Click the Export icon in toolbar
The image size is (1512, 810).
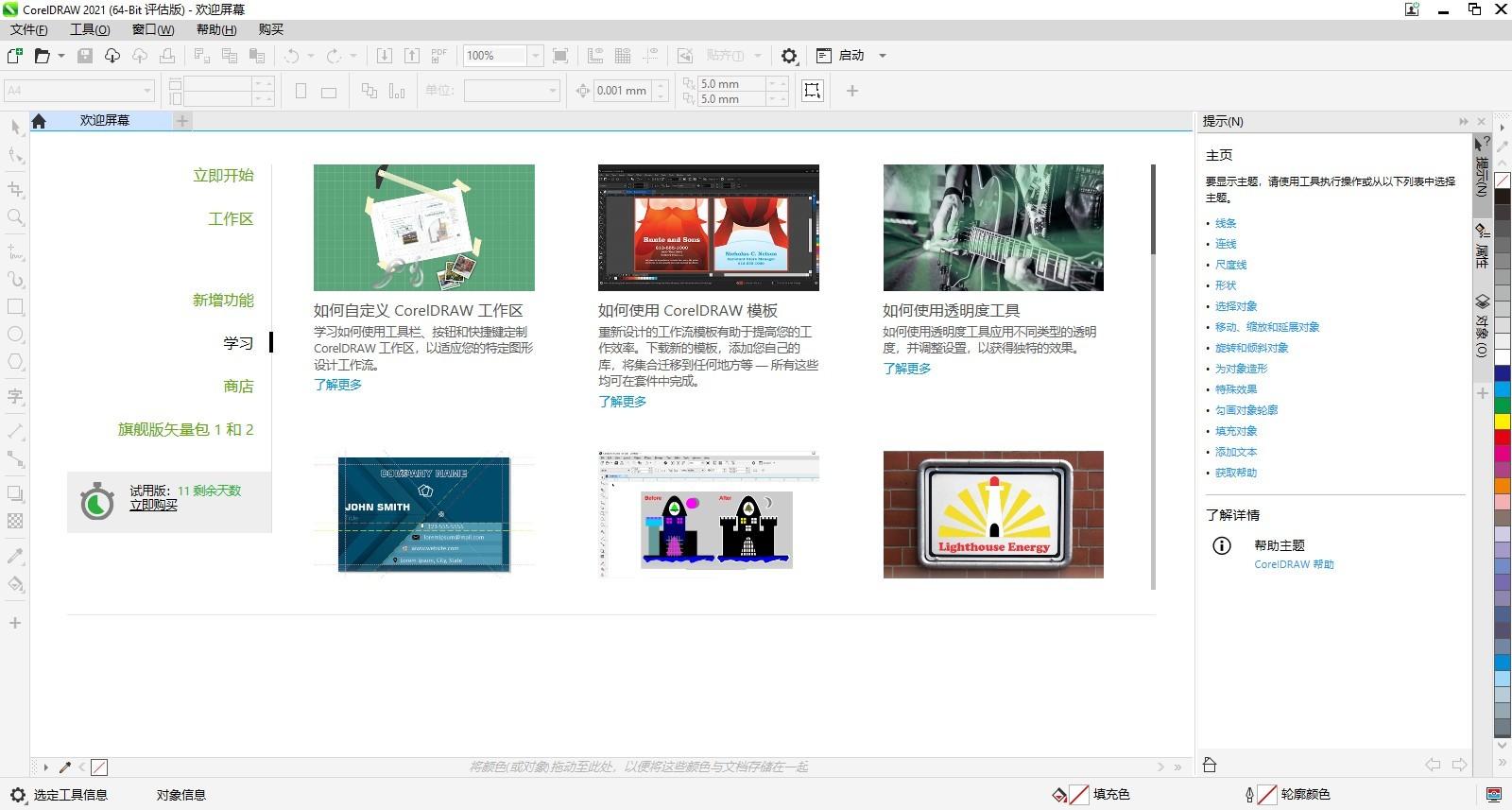(x=412, y=56)
